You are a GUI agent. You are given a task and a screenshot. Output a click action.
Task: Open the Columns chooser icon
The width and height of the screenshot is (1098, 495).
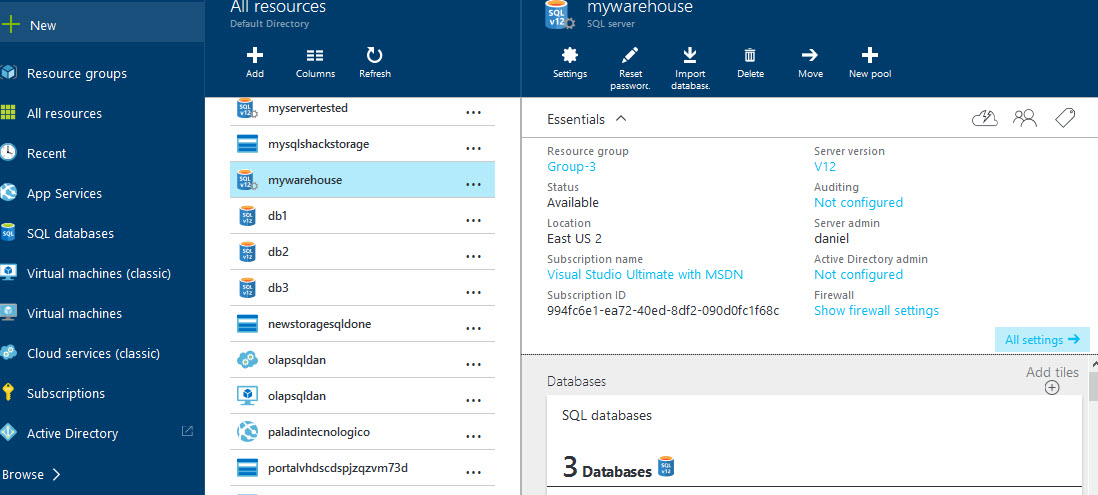click(x=315, y=56)
